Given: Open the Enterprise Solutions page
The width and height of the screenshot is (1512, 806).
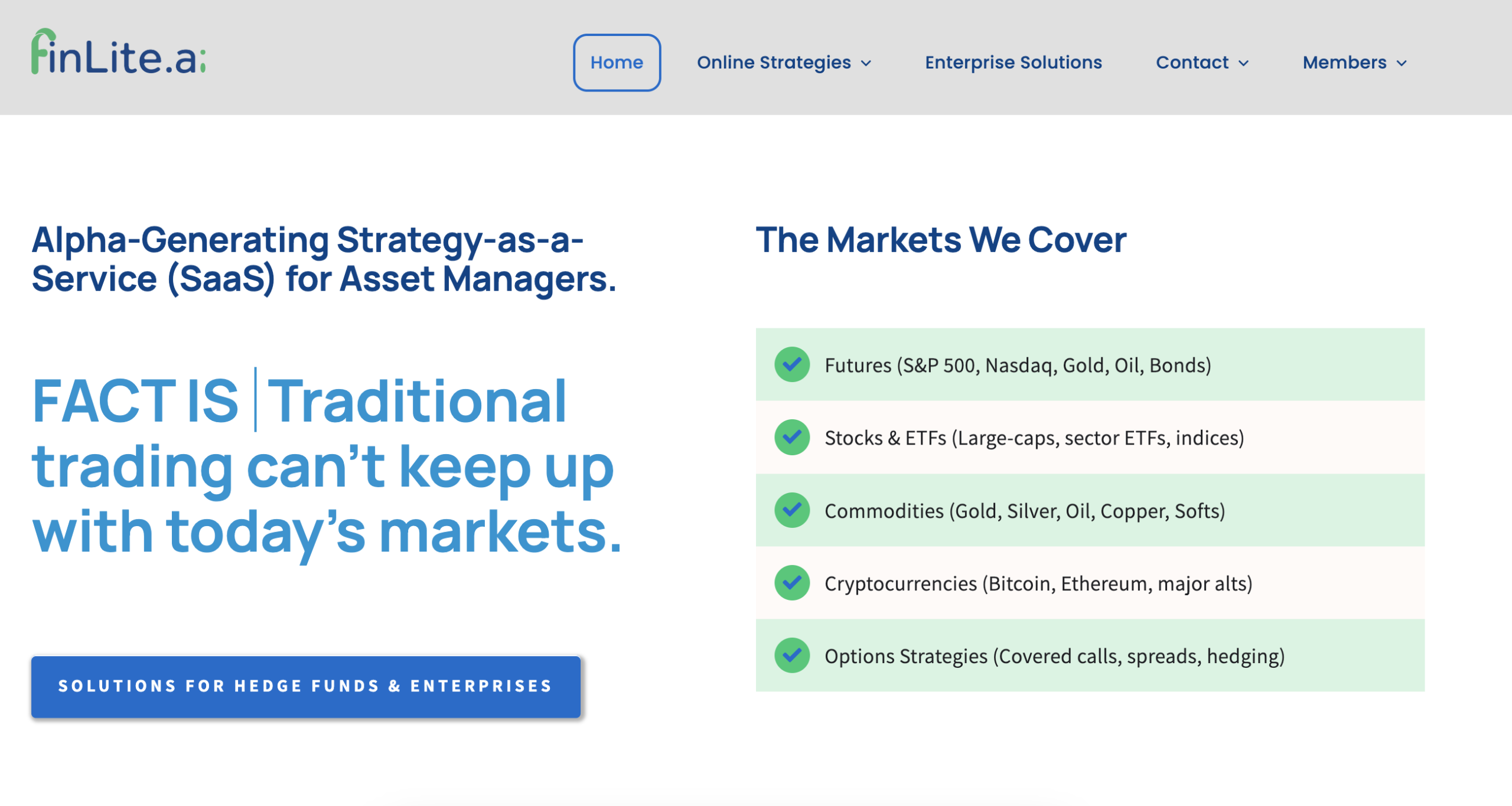Looking at the screenshot, I should [x=1013, y=63].
